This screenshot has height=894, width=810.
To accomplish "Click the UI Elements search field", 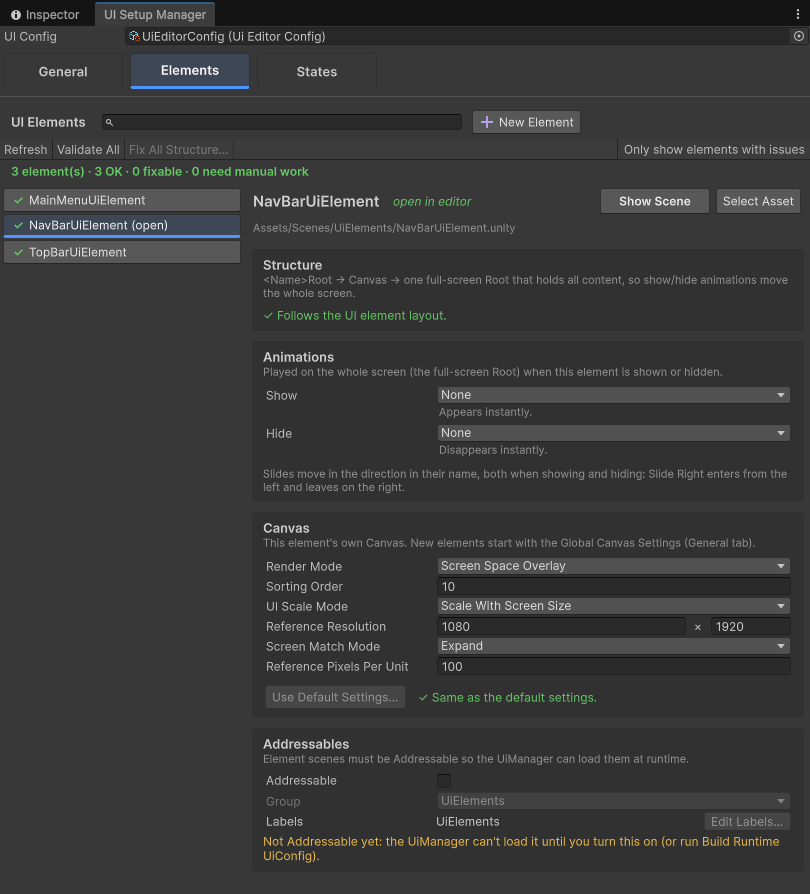I will tap(282, 122).
